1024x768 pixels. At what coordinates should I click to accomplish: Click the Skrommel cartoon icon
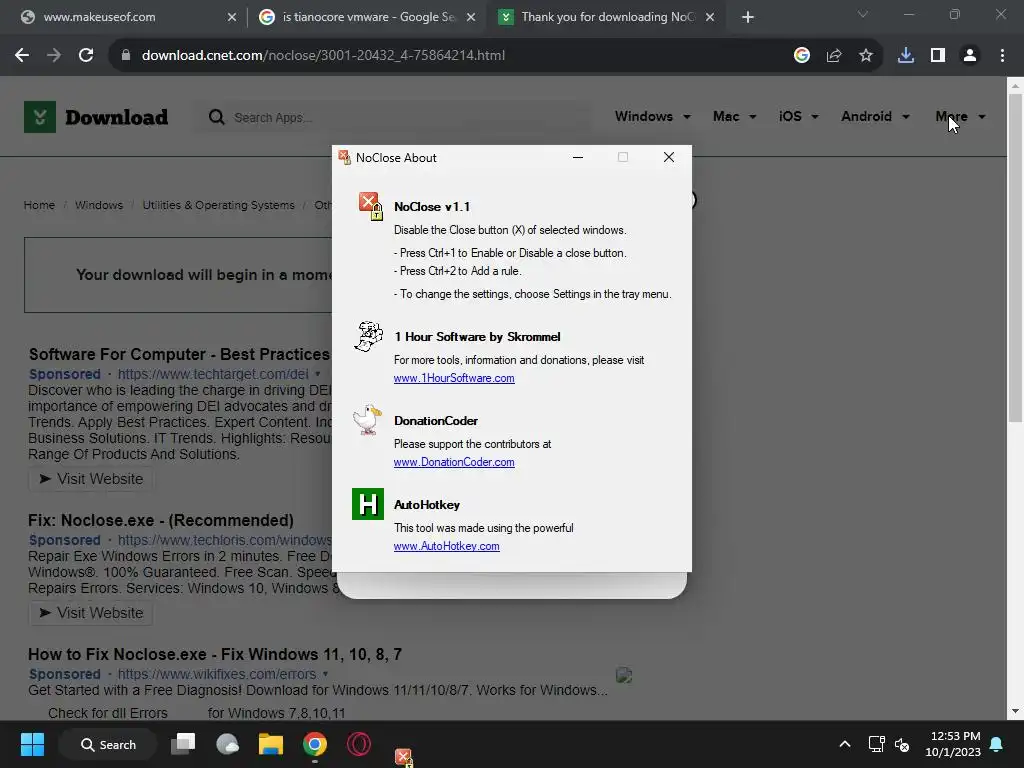tap(368, 336)
